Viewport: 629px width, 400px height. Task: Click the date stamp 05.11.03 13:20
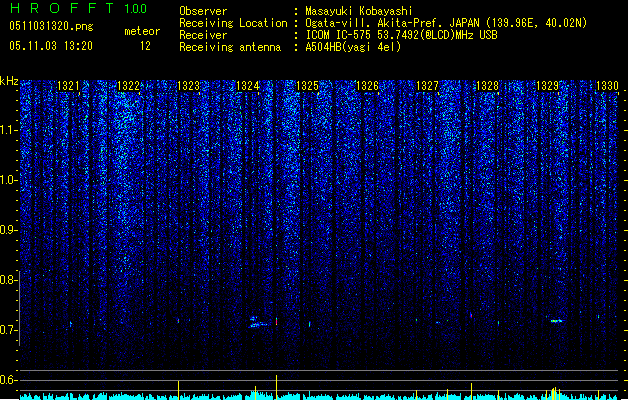click(x=51, y=46)
